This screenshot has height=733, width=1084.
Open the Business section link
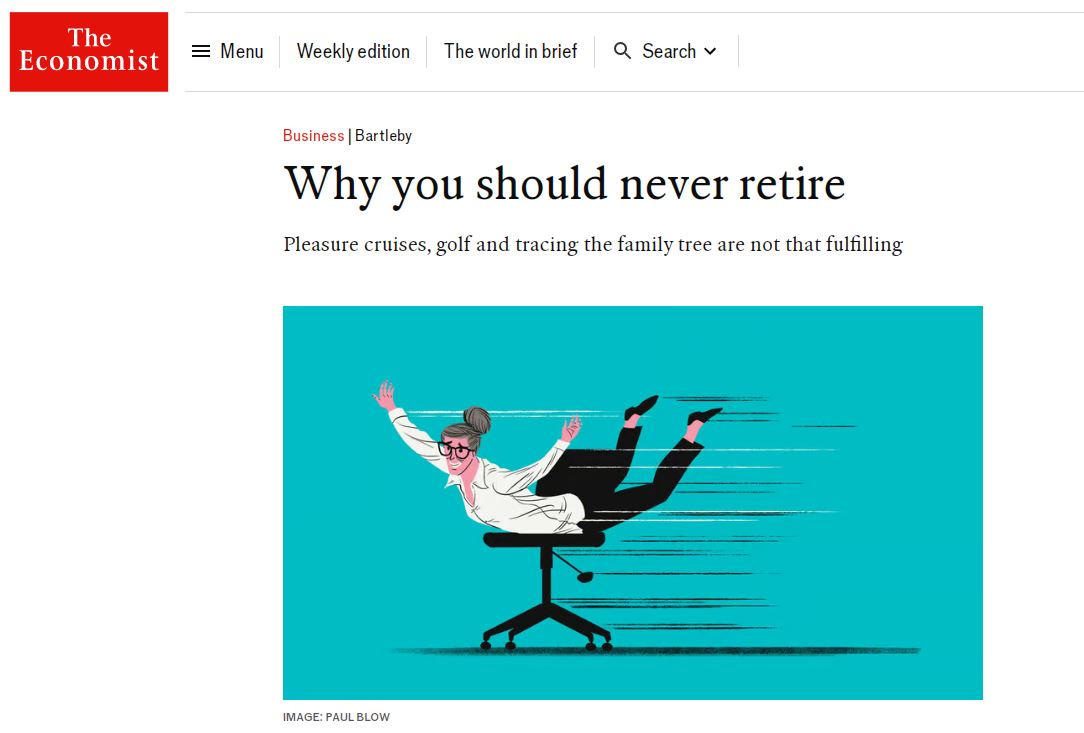(313, 136)
